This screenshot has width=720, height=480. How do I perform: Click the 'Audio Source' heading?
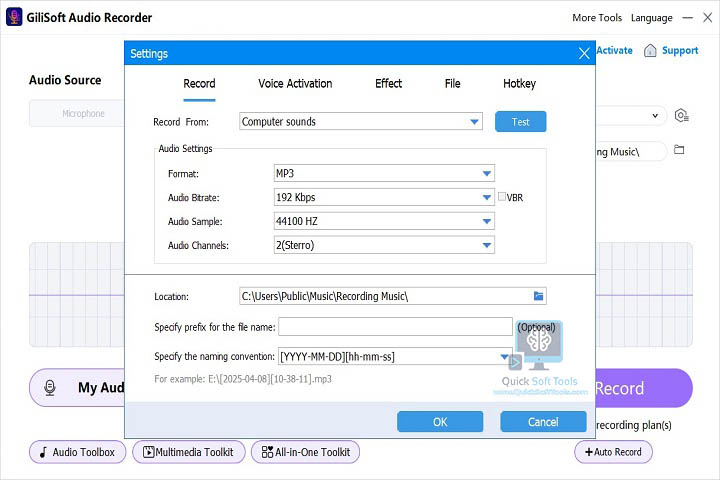[x=65, y=80]
